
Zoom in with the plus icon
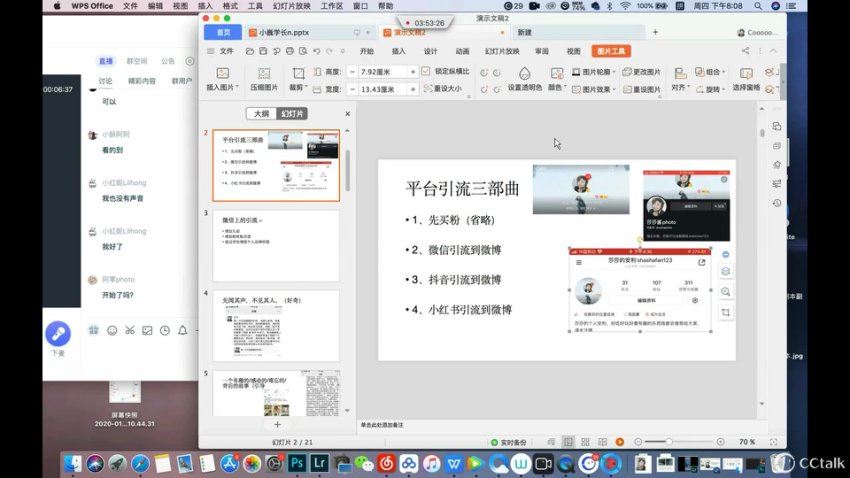click(720, 442)
